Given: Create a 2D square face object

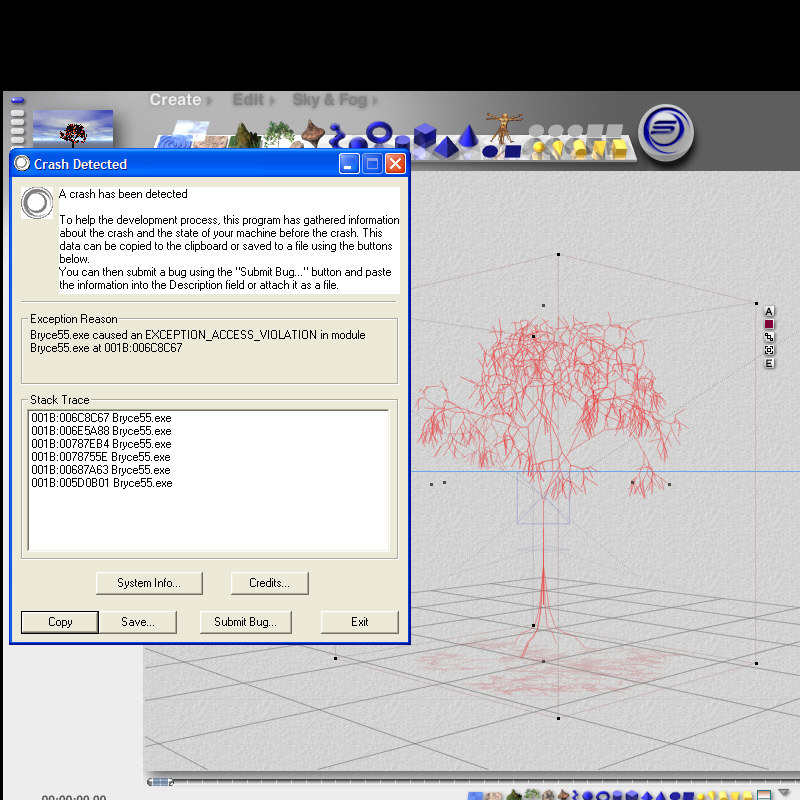Looking at the screenshot, I should click(x=513, y=151).
